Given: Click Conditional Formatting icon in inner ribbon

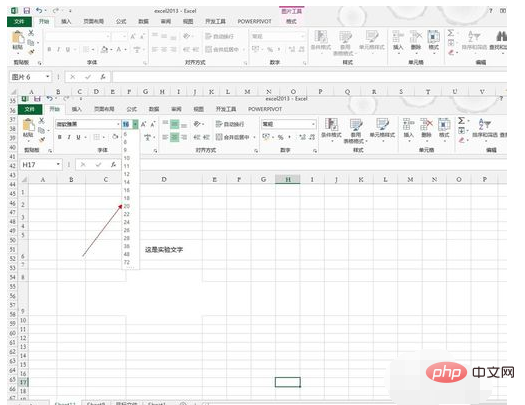Looking at the screenshot, I should tap(331, 124).
